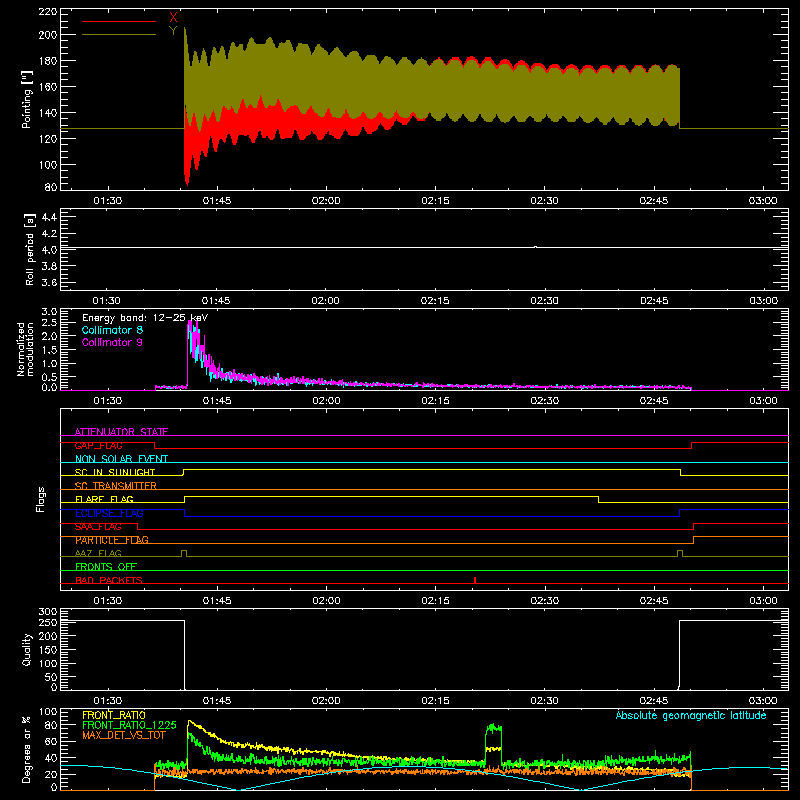The image size is (800, 800).
Task: Click the 220 value on Pointing axis
Action: pos(47,12)
